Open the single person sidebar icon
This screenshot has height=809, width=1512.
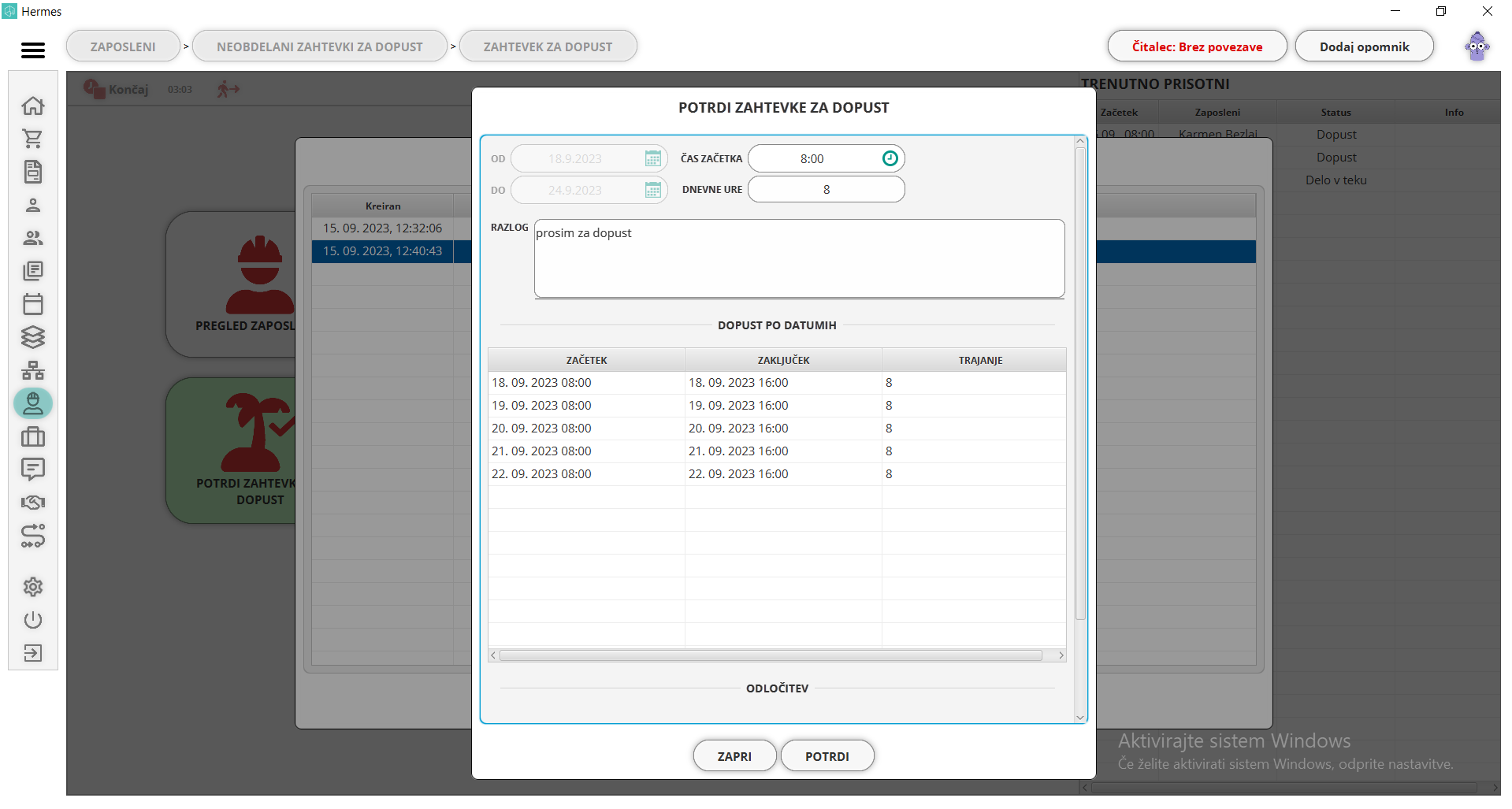click(33, 206)
